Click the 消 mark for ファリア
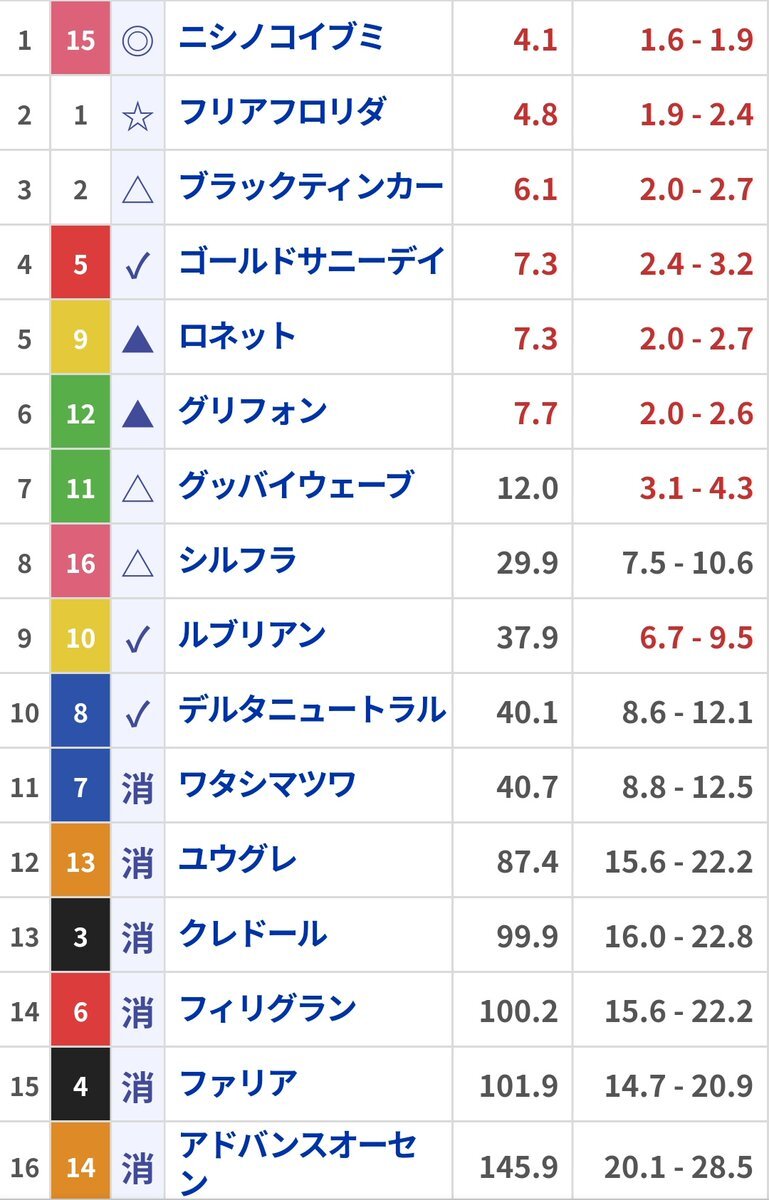Viewport: 769px width, 1200px height. click(137, 1086)
